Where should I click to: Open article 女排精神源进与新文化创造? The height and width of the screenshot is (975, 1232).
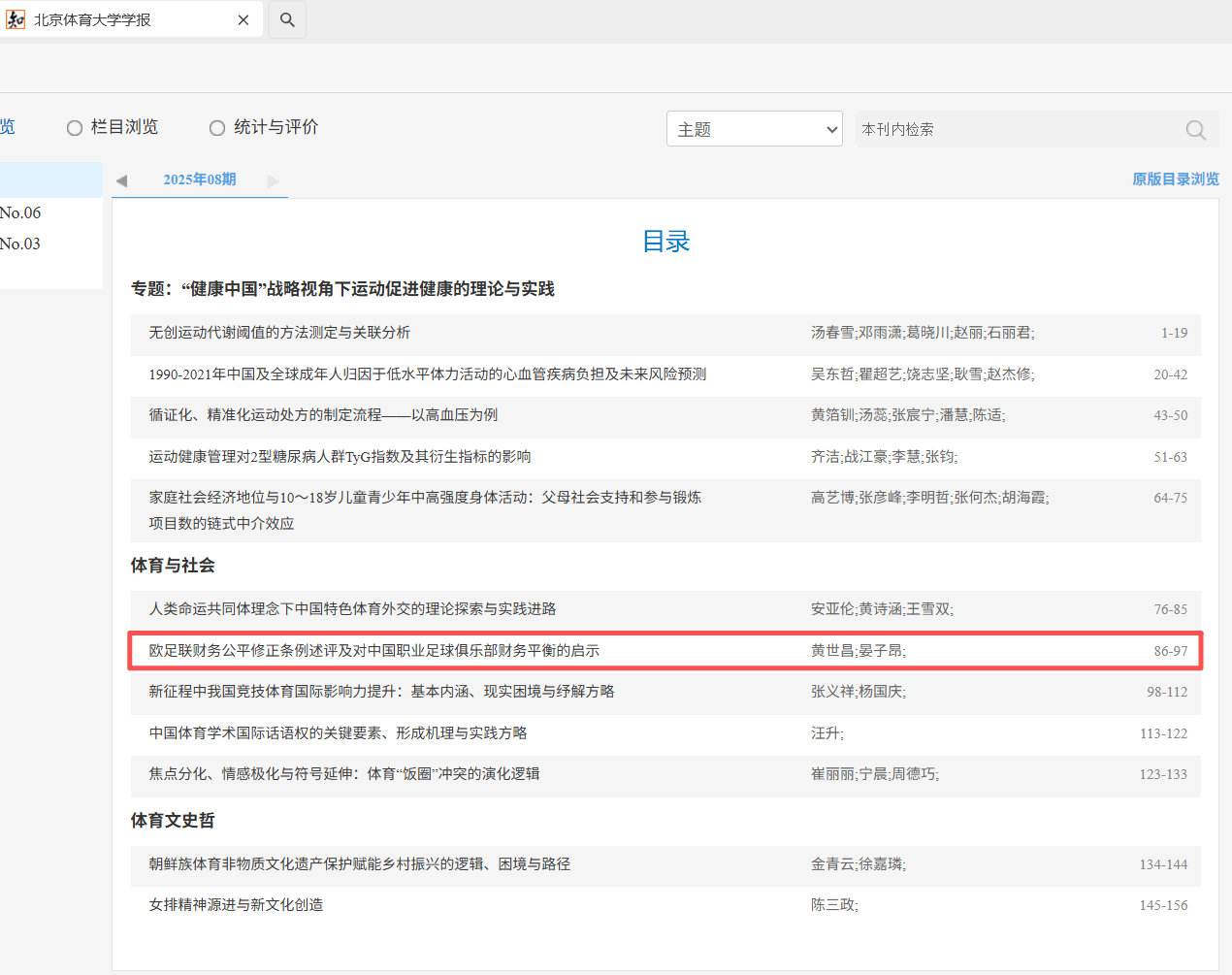pyautogui.click(x=236, y=905)
